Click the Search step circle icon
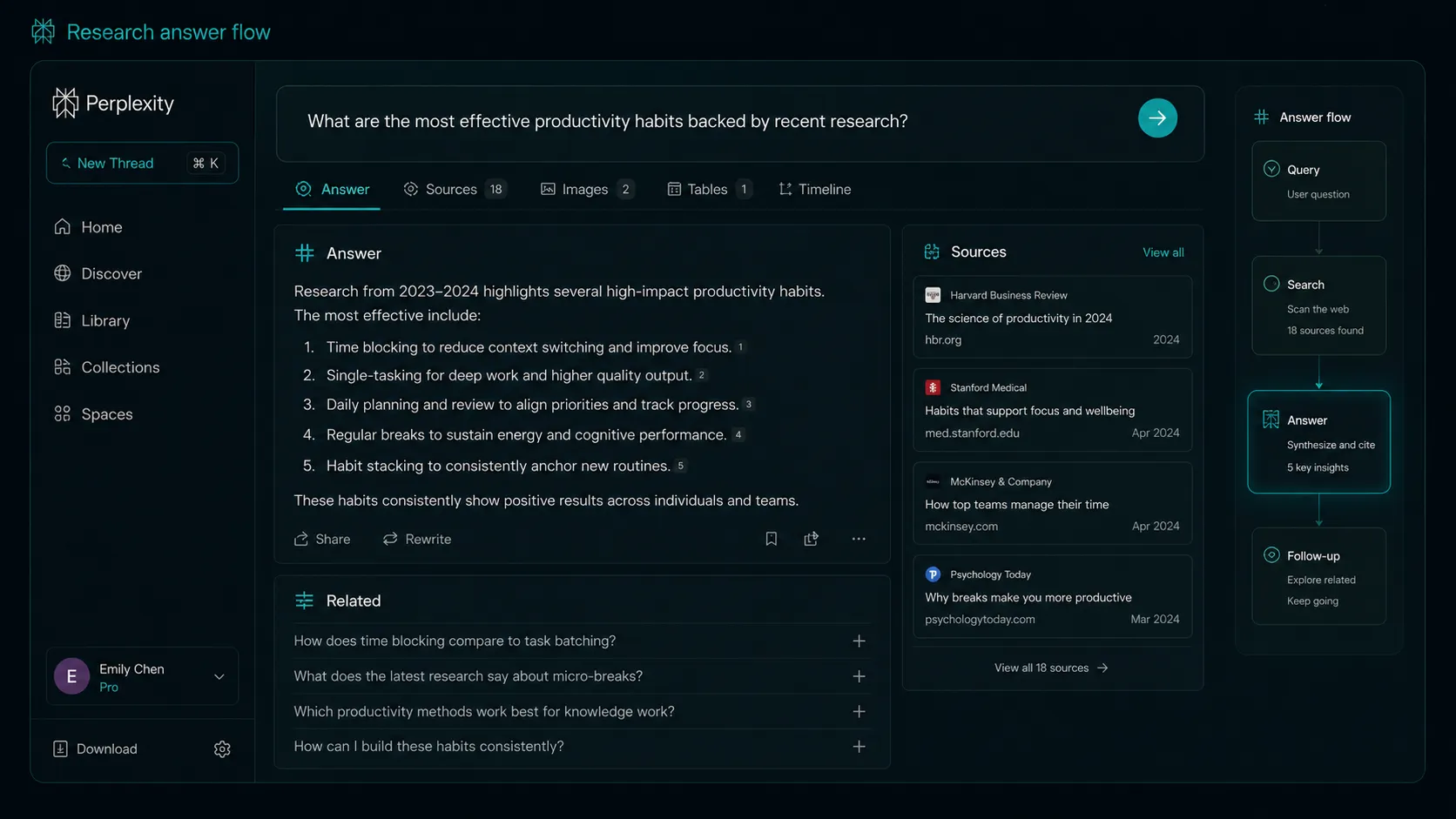This screenshot has width=1456, height=819. (1271, 284)
